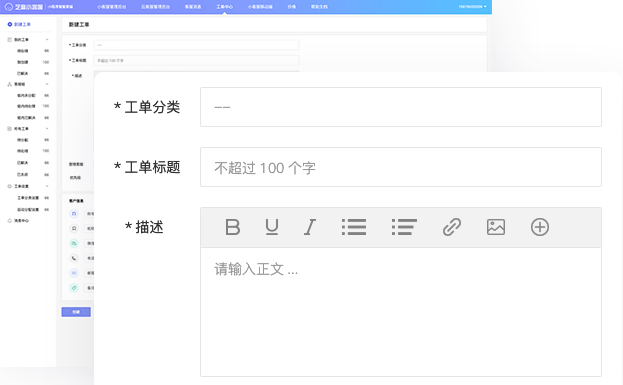The height and width of the screenshot is (385, 623).
Task: Click the 新建工单 plus icon in sidebar
Action: (x=10, y=24)
